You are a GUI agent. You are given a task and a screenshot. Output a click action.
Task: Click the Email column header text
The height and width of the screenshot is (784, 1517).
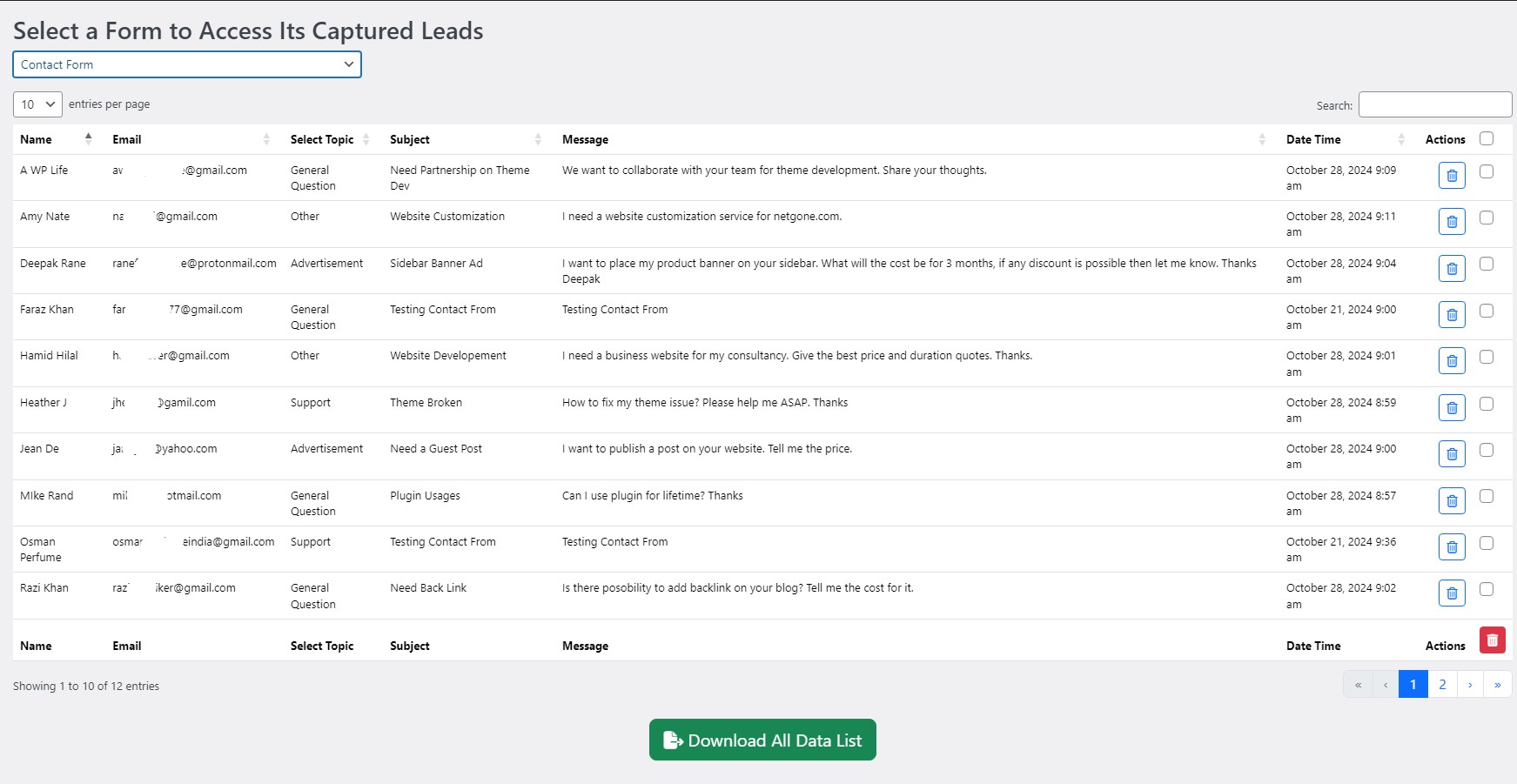(126, 139)
